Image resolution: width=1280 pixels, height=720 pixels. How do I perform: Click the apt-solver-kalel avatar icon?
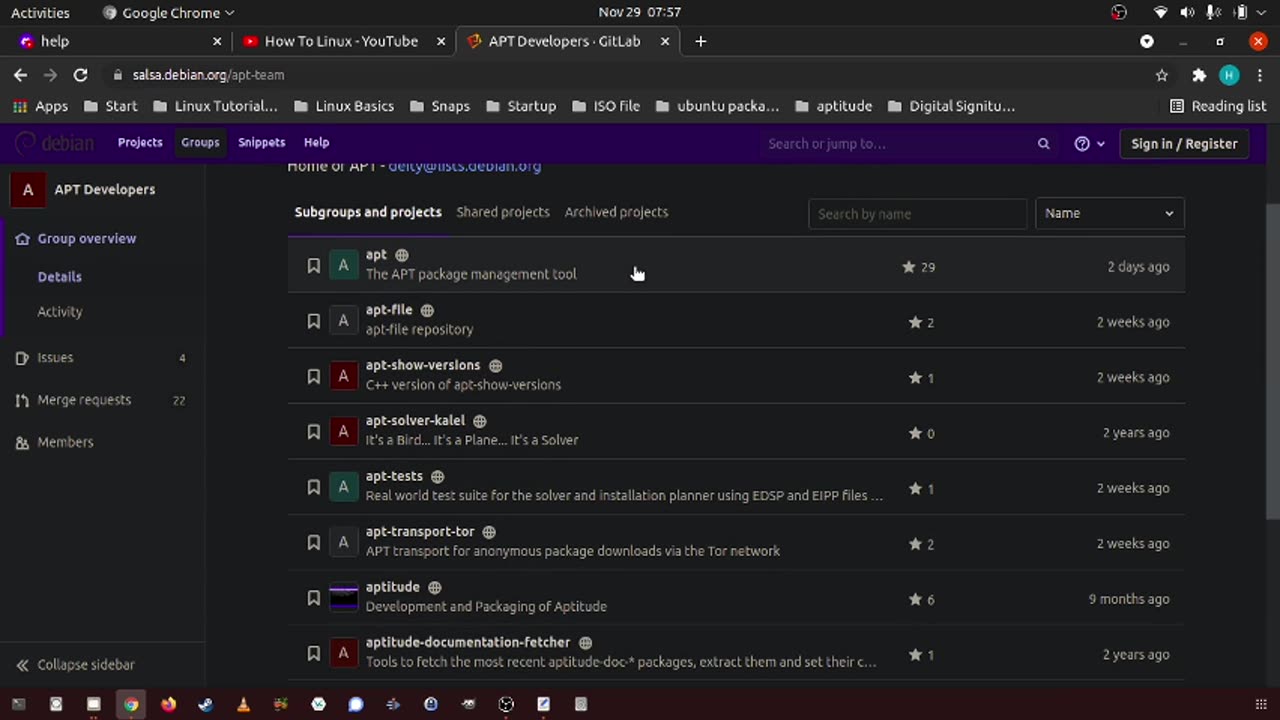[343, 432]
